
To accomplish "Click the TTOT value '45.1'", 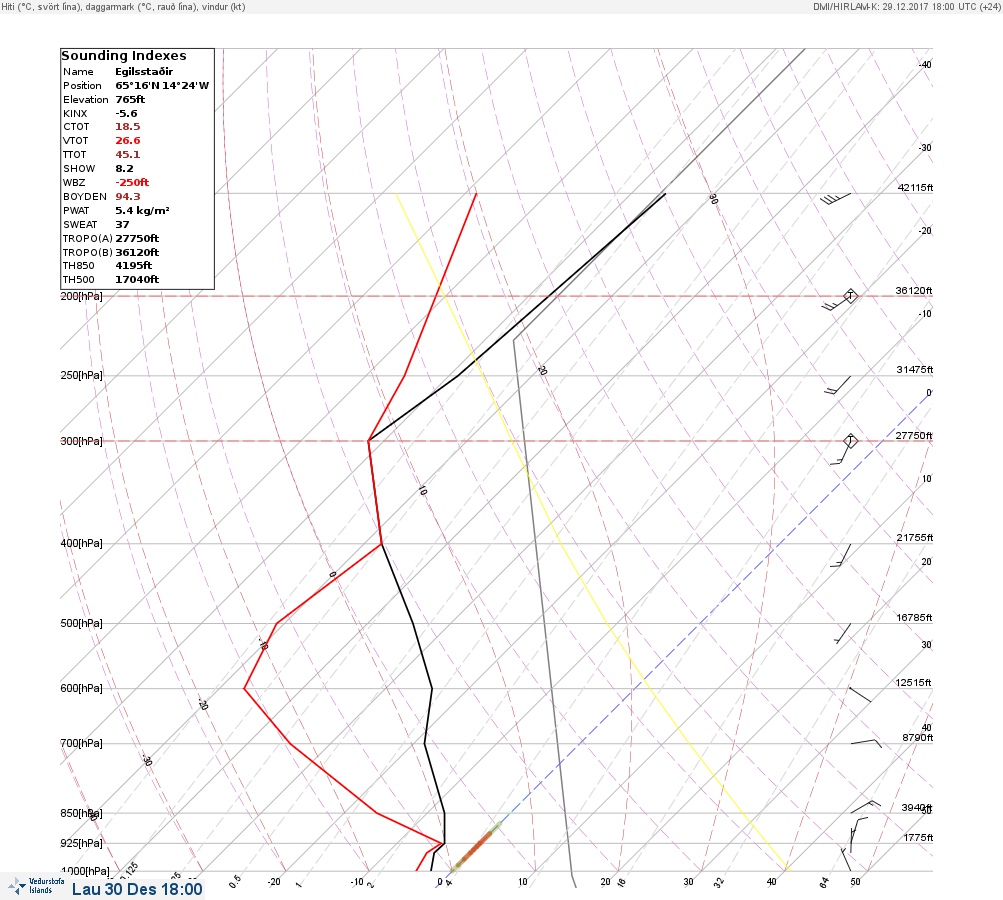I will 127,155.
